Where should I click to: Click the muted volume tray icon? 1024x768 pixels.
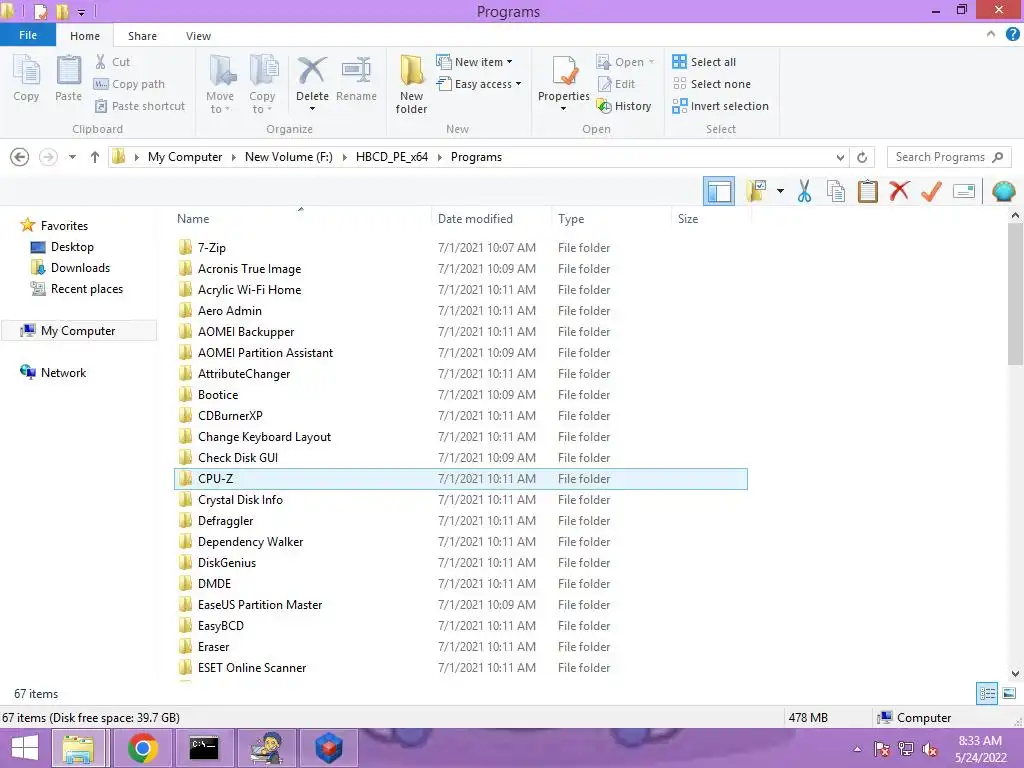click(930, 749)
